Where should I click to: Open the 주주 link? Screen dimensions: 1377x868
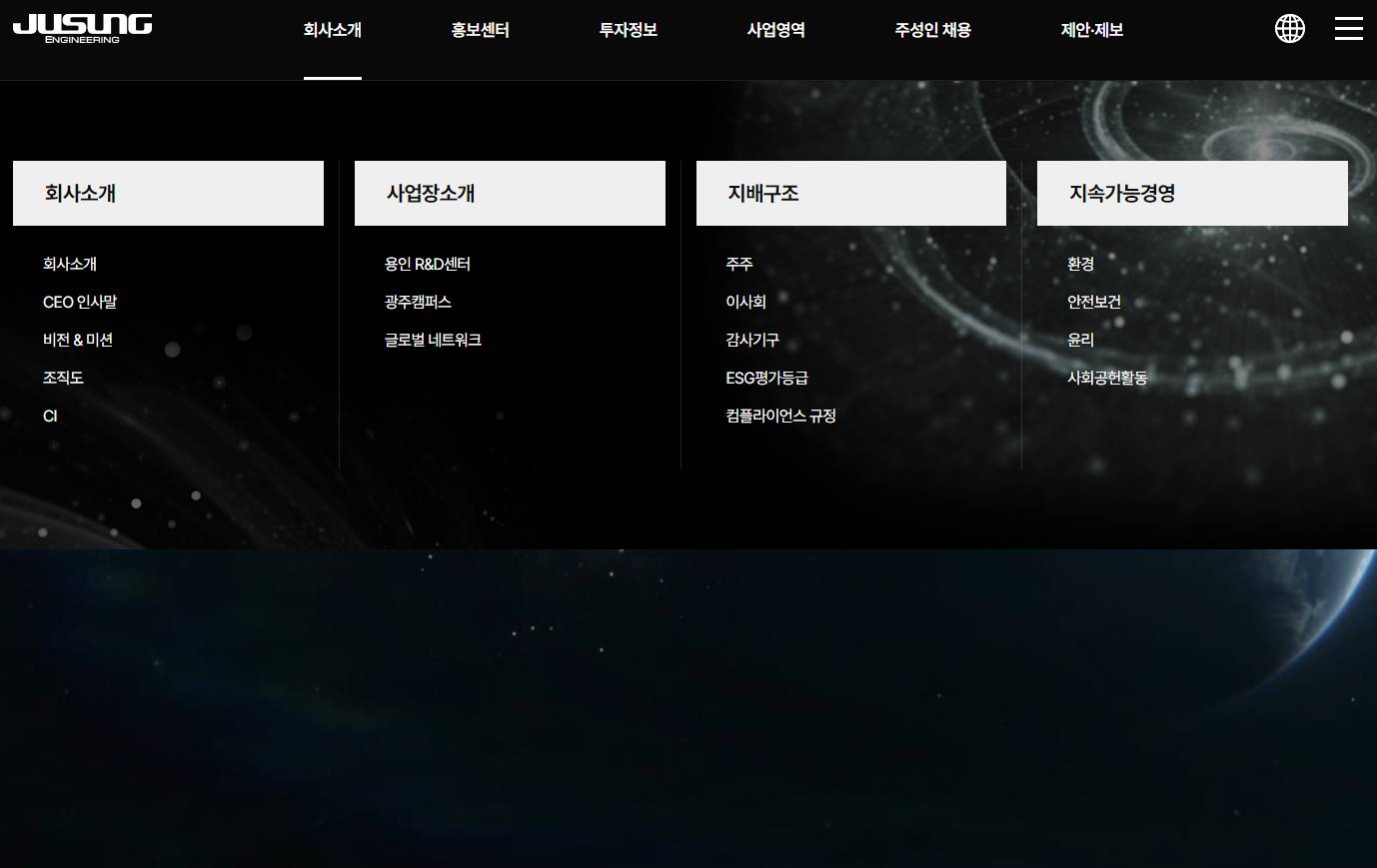point(739,264)
